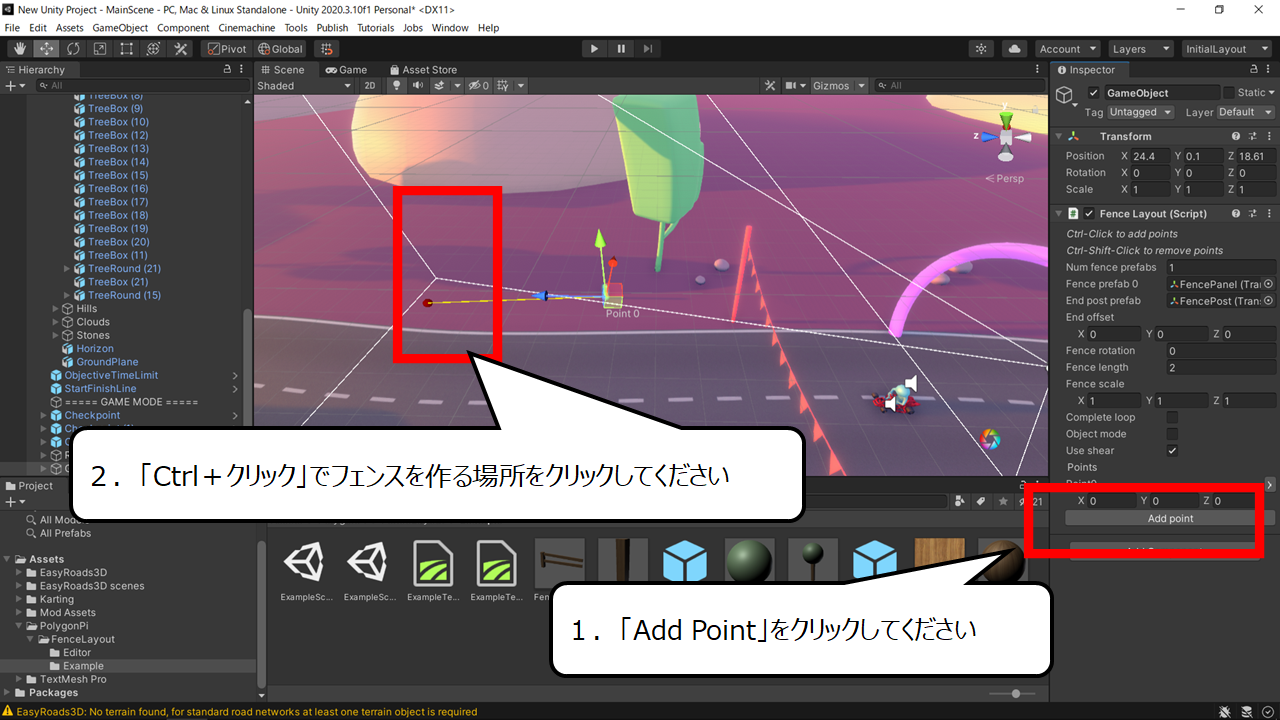Toggle the Static checkbox
This screenshot has height=720, width=1280.
coord(1228,93)
